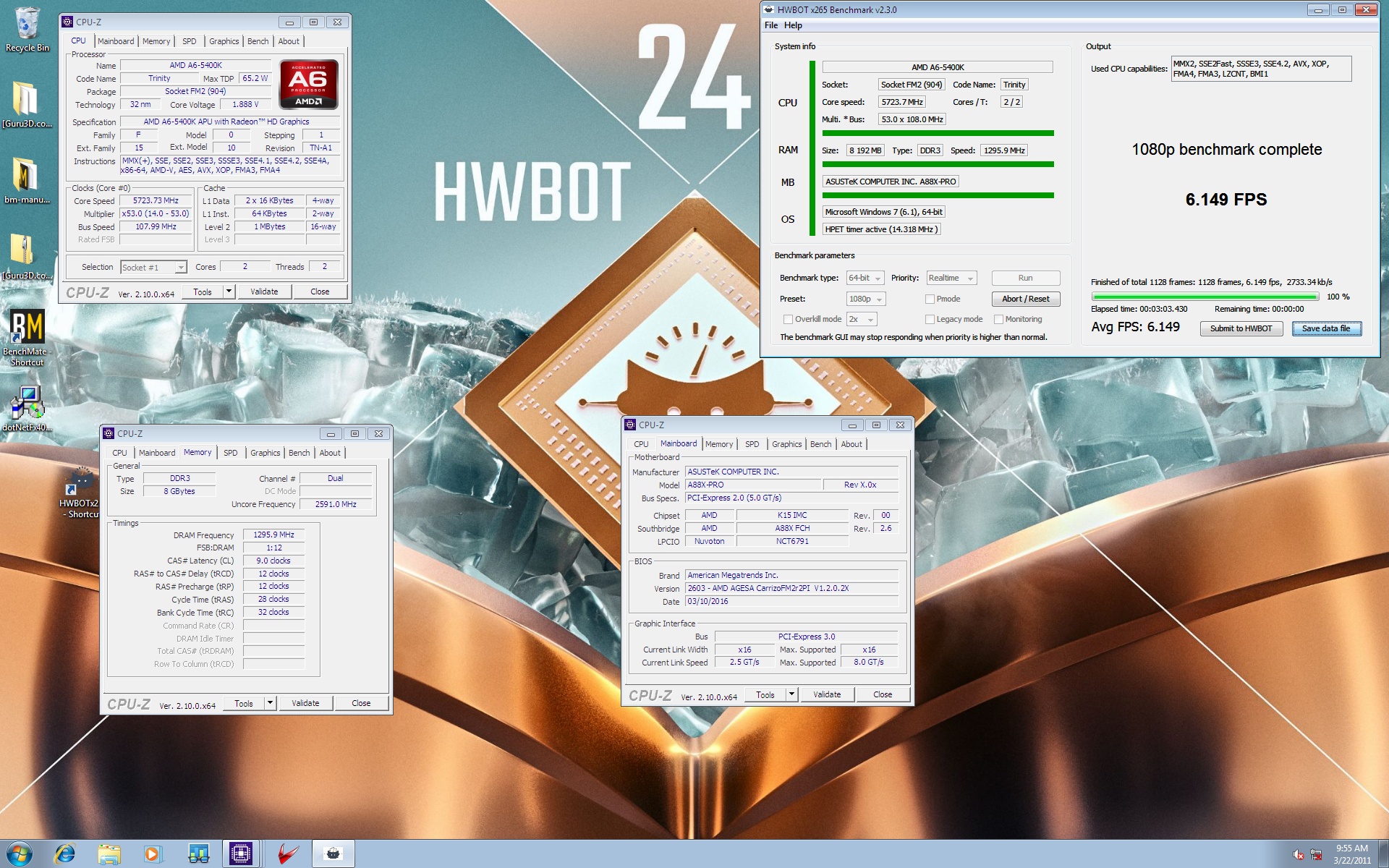Click the HWBOT x265 window title icon
Viewport: 1389px width, 868px height.
click(x=769, y=9)
